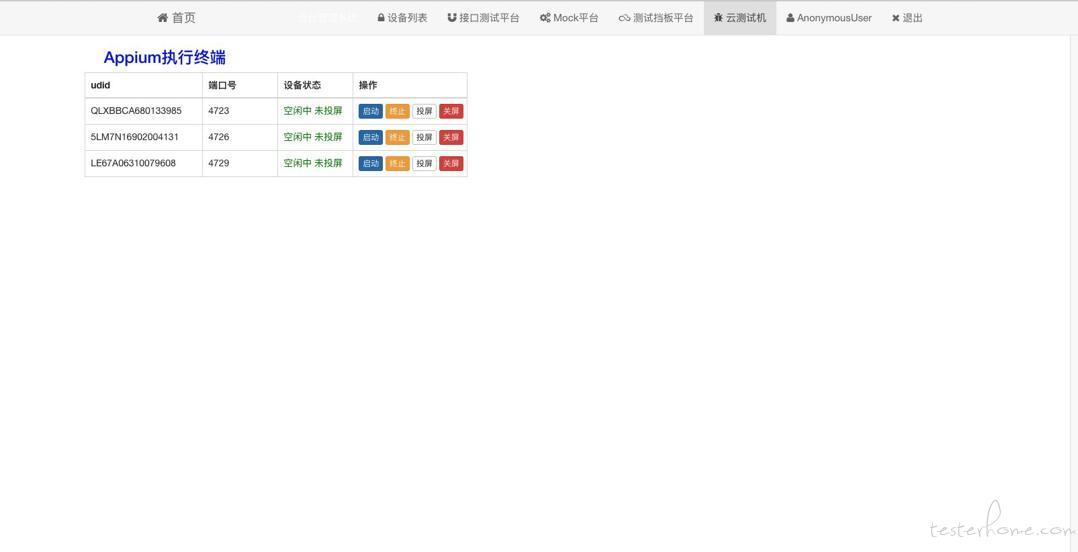Click port number 4726
1078x552 pixels.
[x=219, y=137]
